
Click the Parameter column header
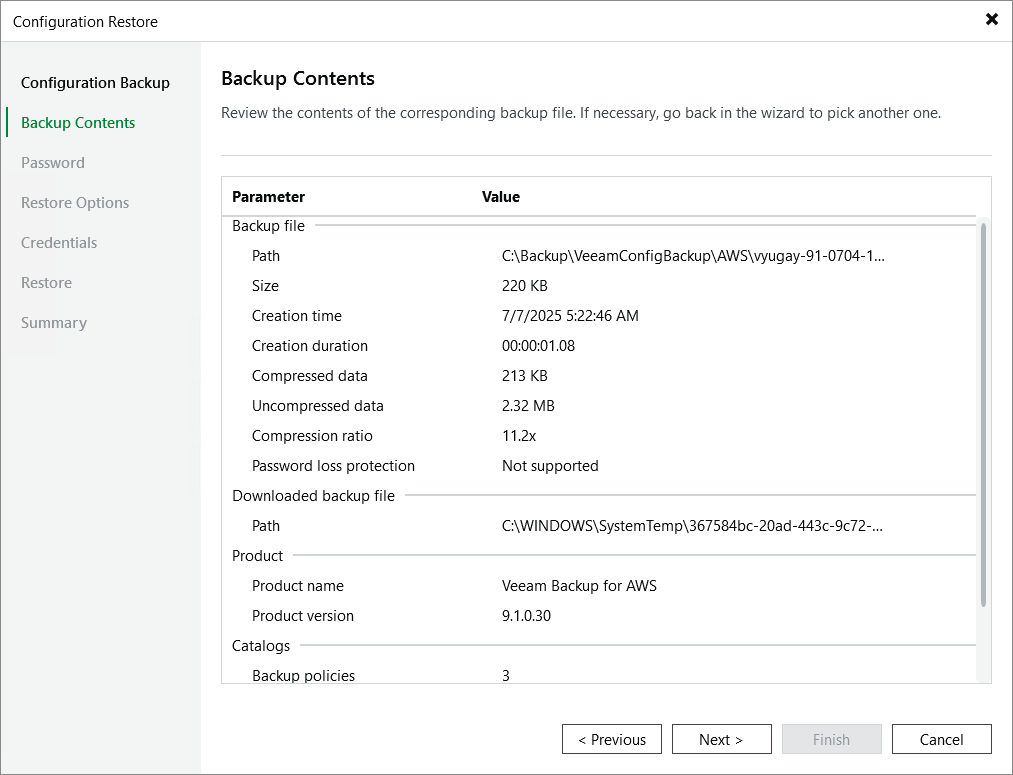[x=267, y=197]
